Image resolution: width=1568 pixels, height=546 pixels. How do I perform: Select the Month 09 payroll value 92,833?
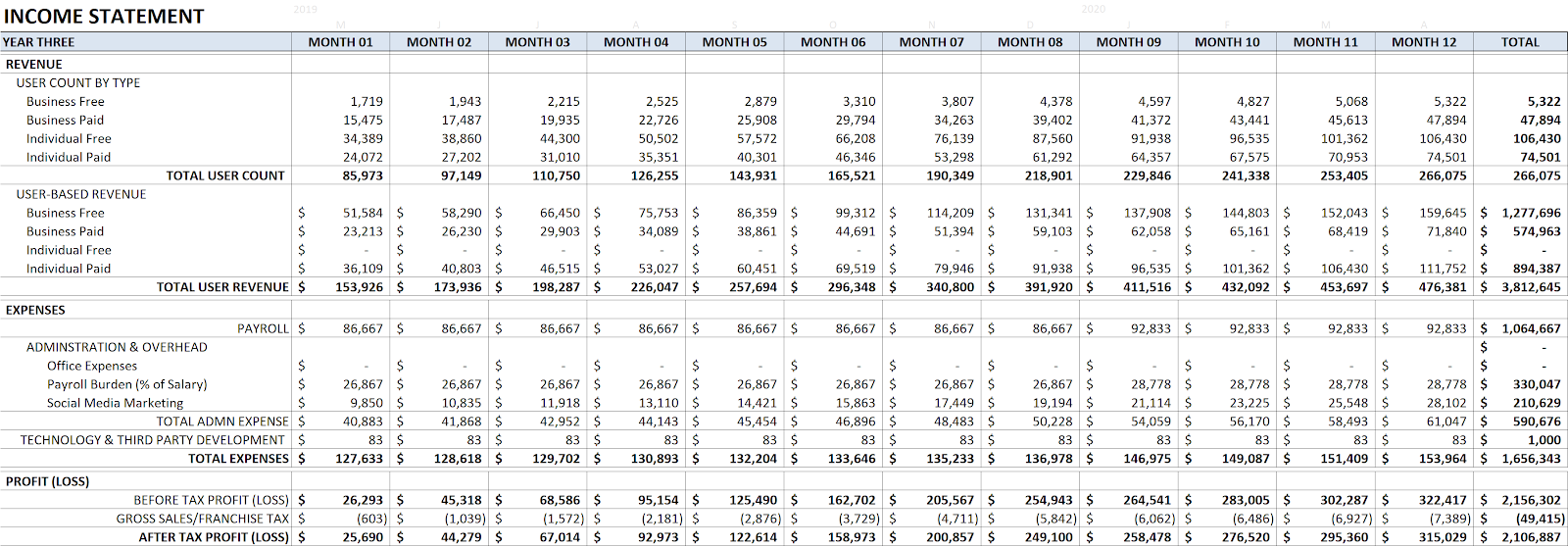[1151, 328]
